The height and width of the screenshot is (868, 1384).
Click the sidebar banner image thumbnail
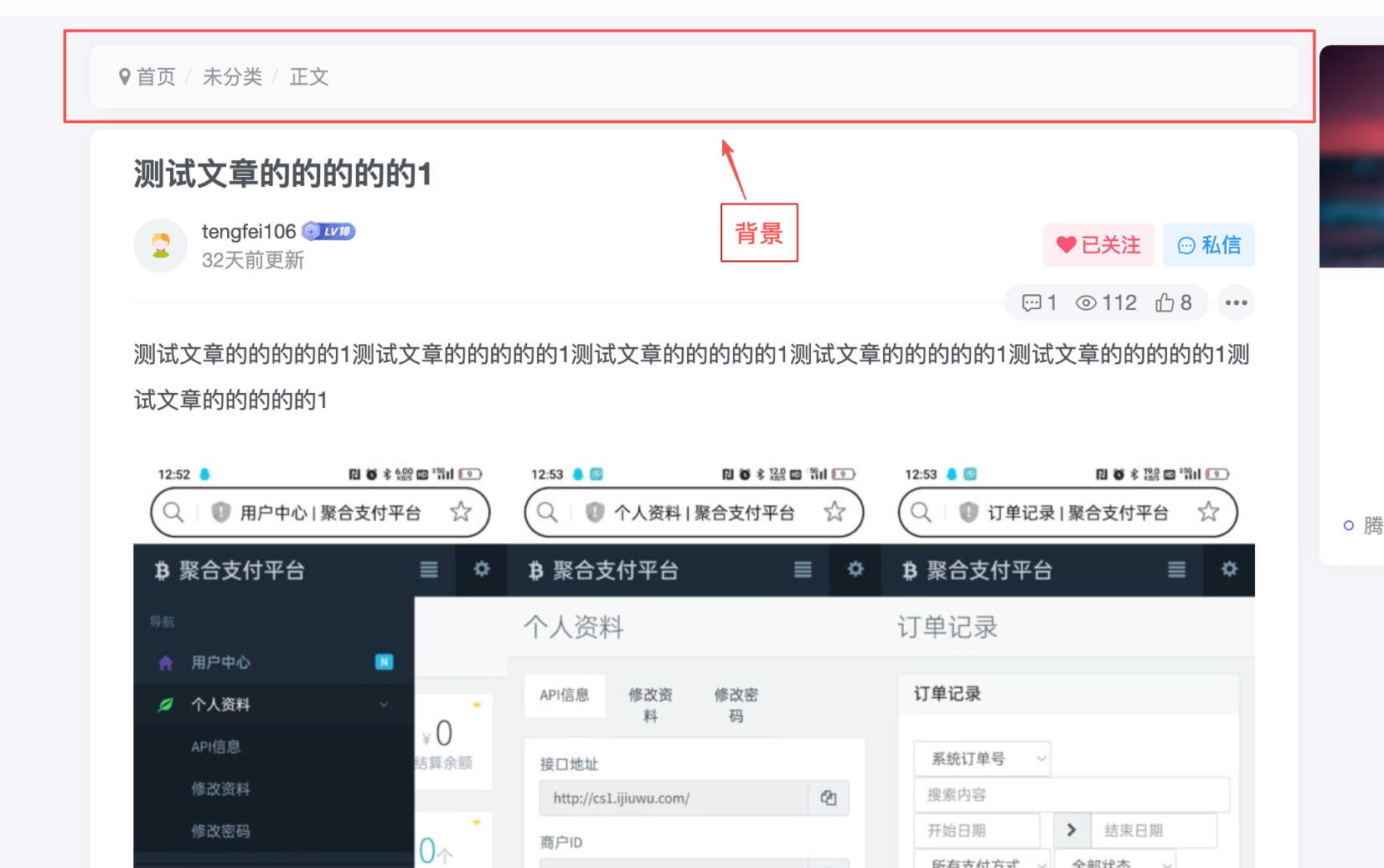(x=1351, y=156)
